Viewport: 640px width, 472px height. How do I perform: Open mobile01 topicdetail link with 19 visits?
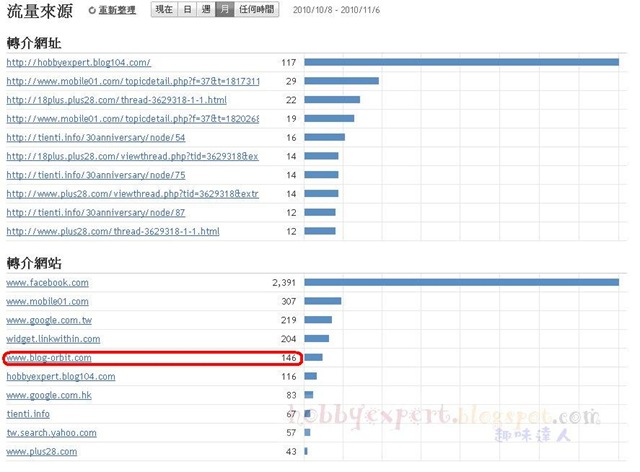tap(133, 119)
